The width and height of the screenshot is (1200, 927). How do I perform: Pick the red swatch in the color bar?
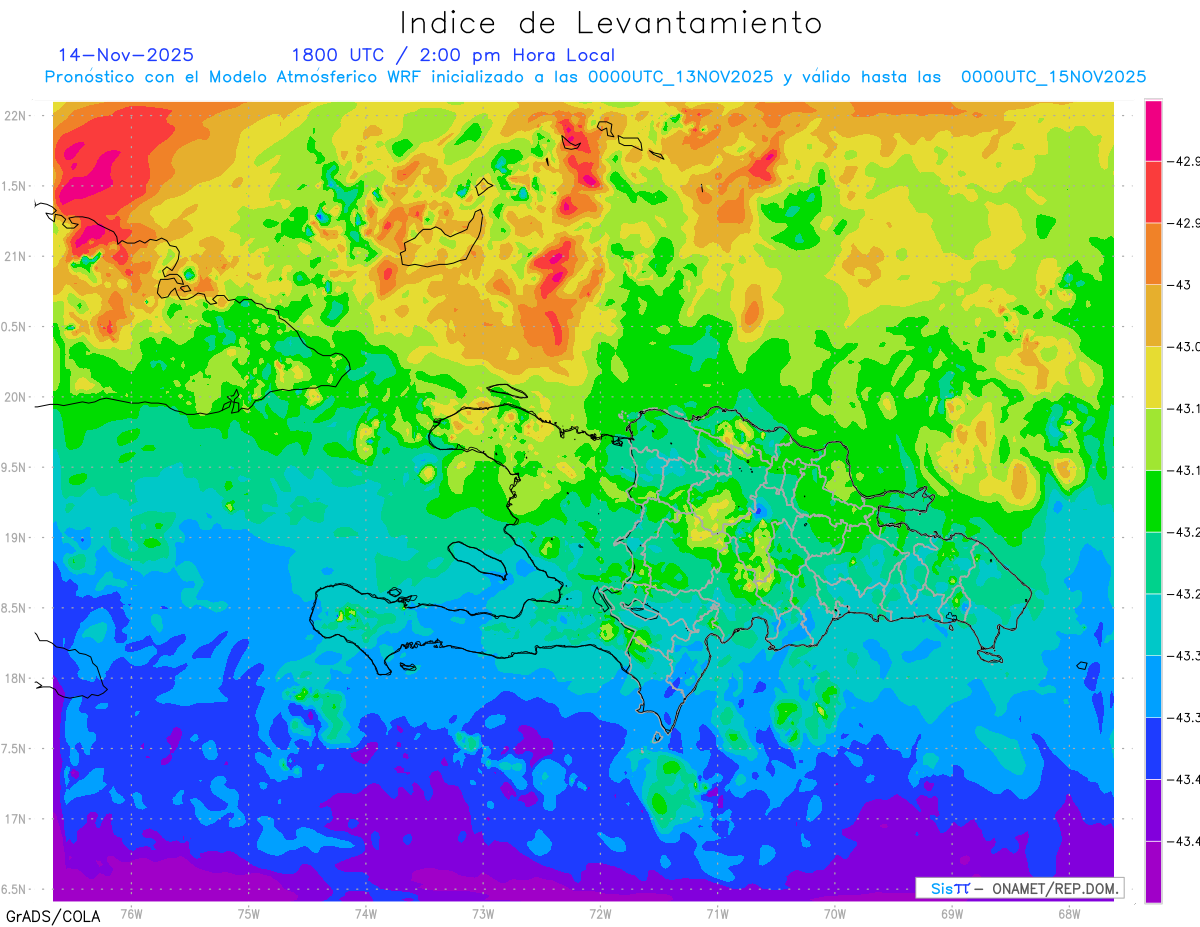pyautogui.click(x=1153, y=192)
